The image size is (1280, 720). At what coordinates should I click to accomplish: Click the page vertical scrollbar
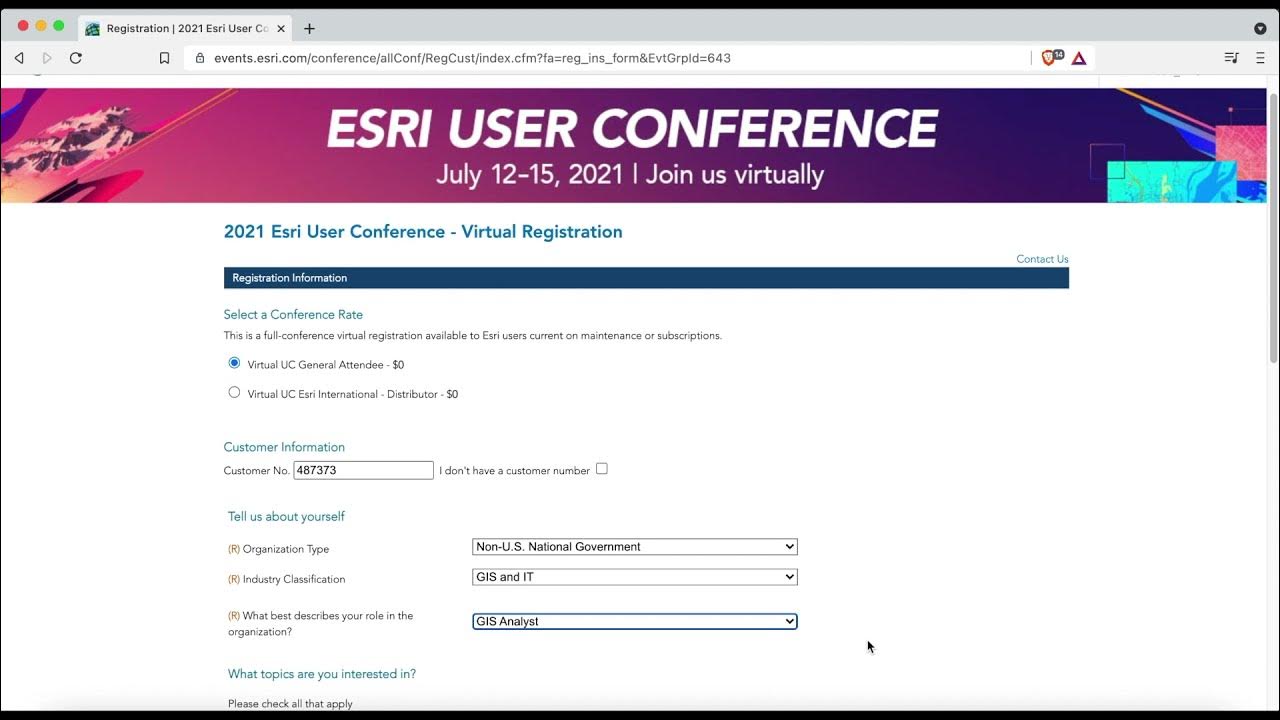[1273, 227]
